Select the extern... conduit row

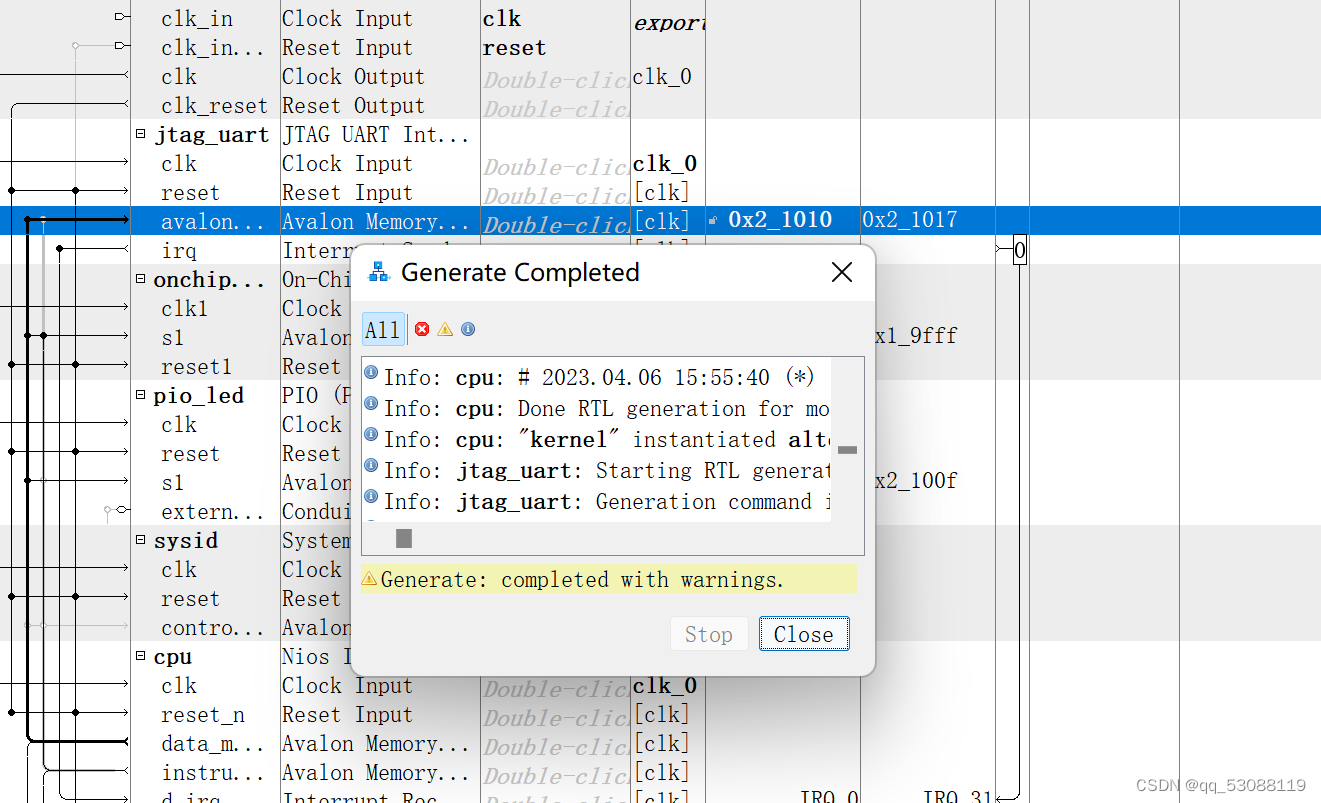[x=212, y=512]
